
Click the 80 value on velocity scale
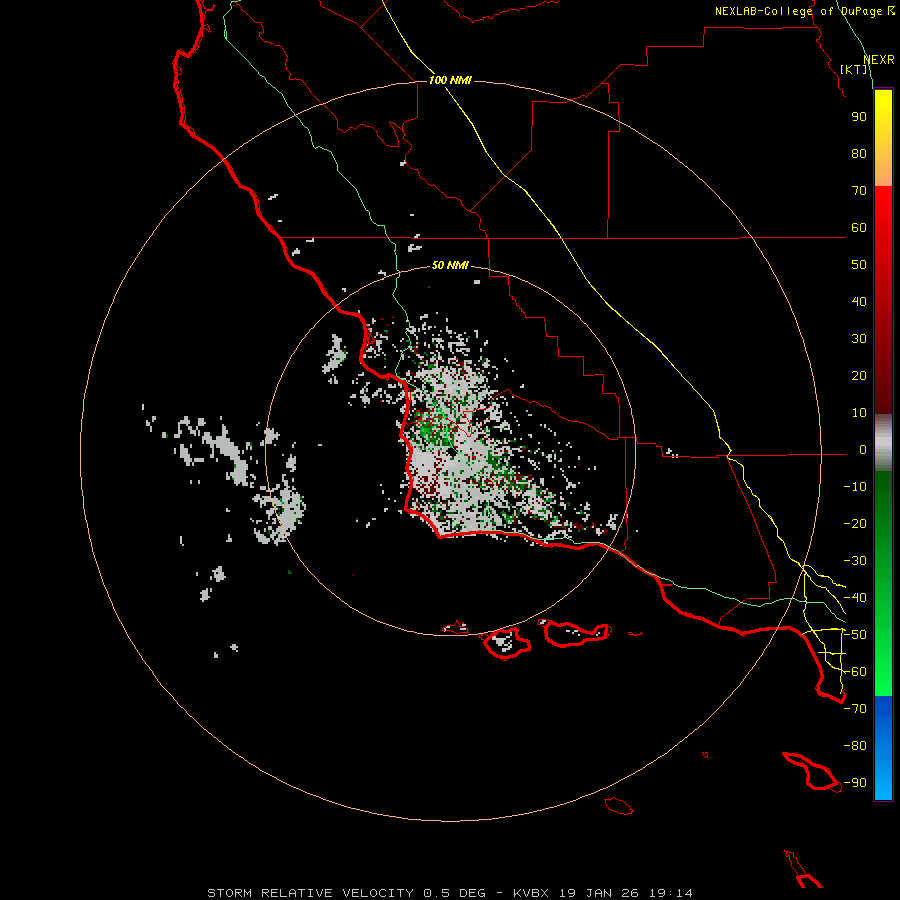click(x=859, y=153)
